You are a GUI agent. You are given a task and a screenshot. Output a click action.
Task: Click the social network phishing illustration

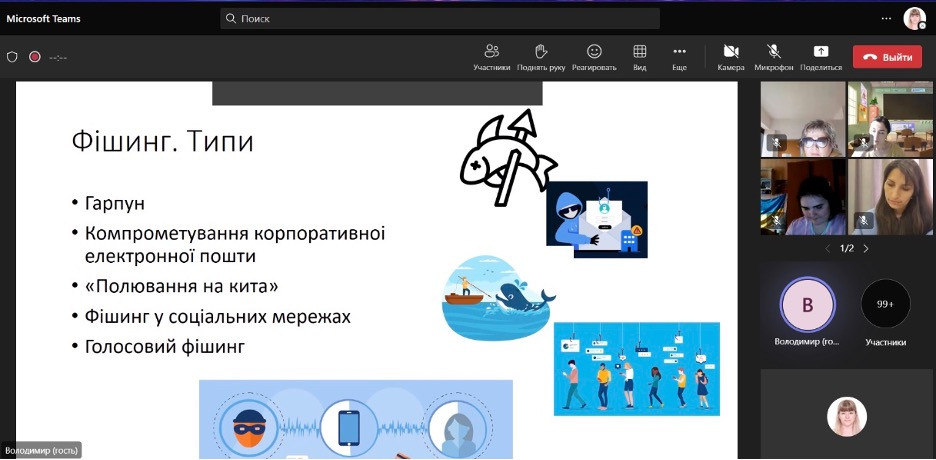(x=637, y=369)
